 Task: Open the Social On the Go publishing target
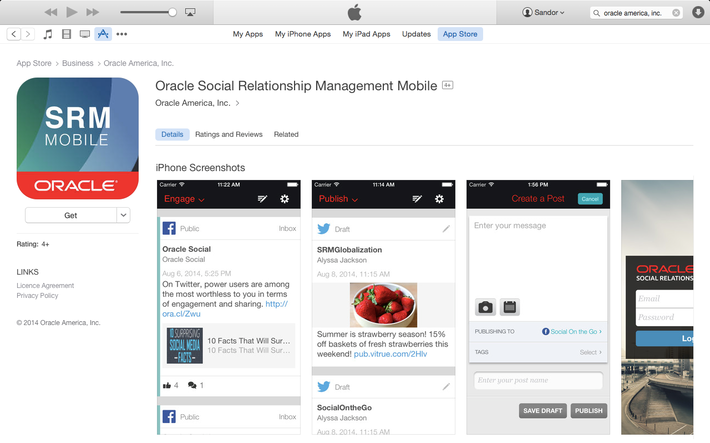tap(572, 332)
